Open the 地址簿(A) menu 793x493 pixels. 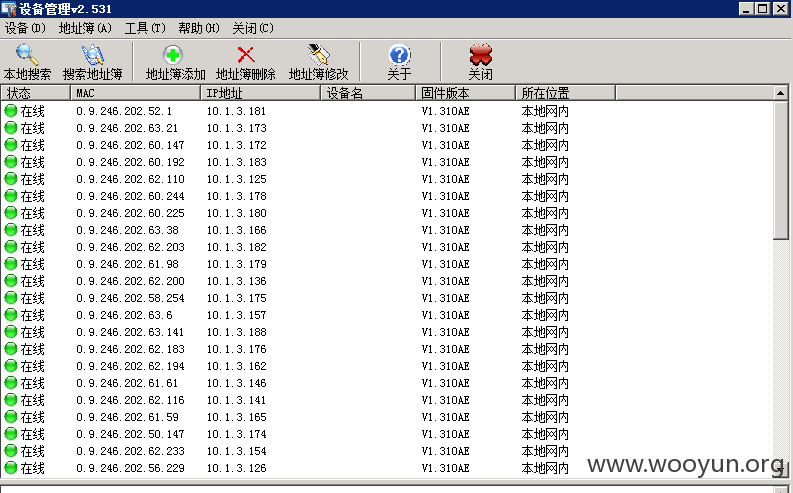coord(85,28)
